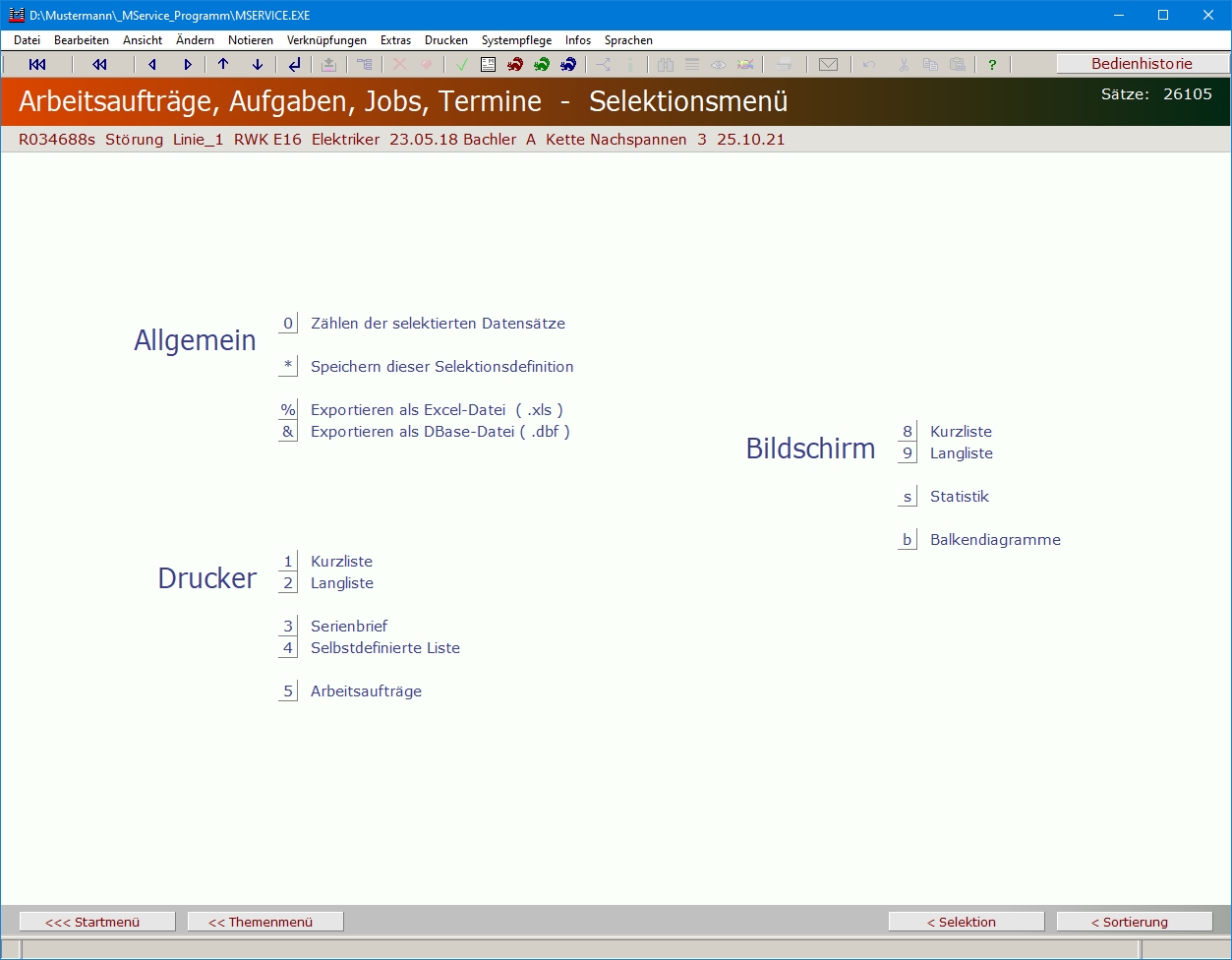
Task: Open the Bearbeiten menu
Action: pyautogui.click(x=82, y=40)
